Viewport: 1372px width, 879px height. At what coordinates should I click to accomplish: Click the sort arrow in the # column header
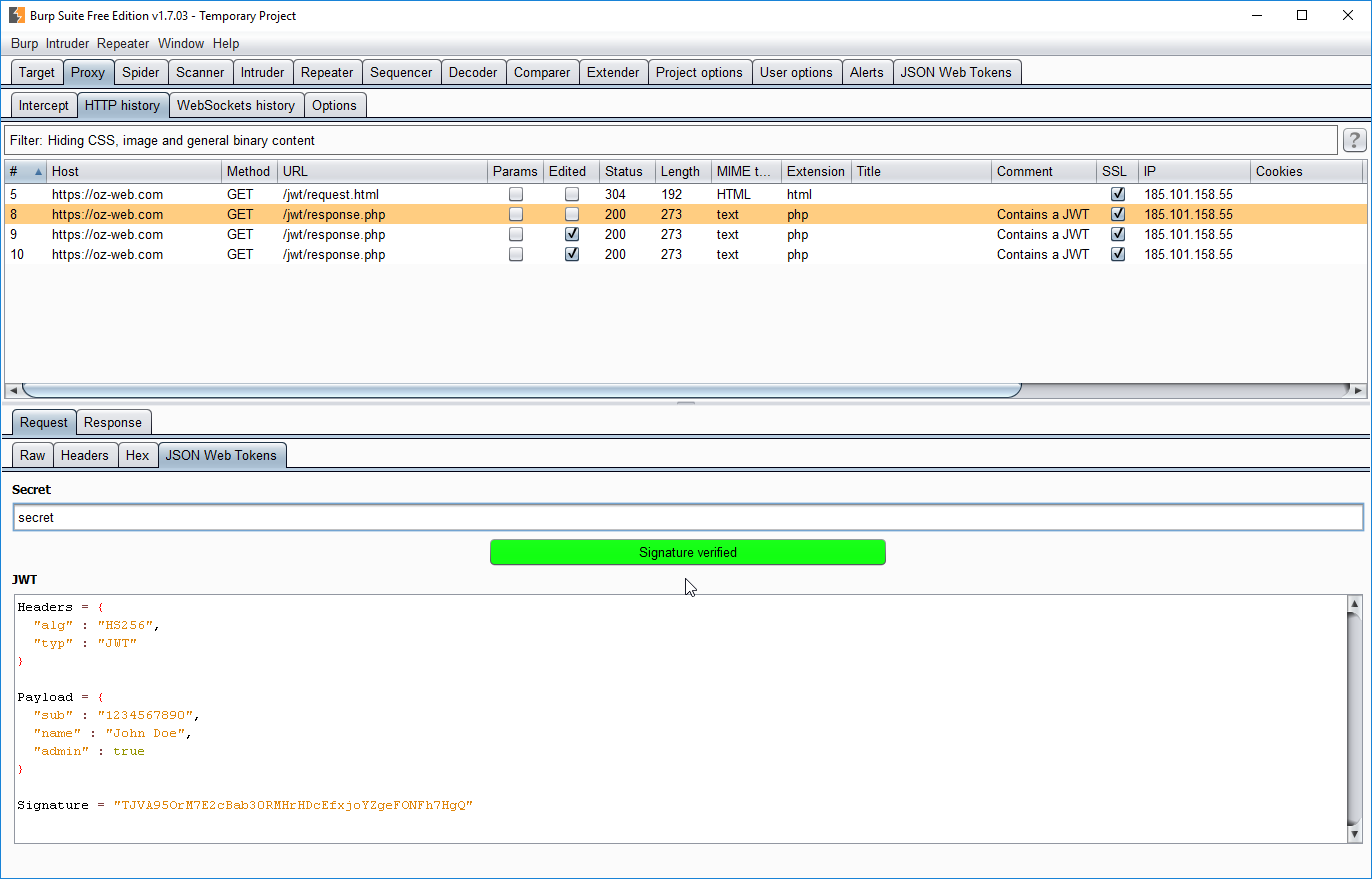coord(39,172)
